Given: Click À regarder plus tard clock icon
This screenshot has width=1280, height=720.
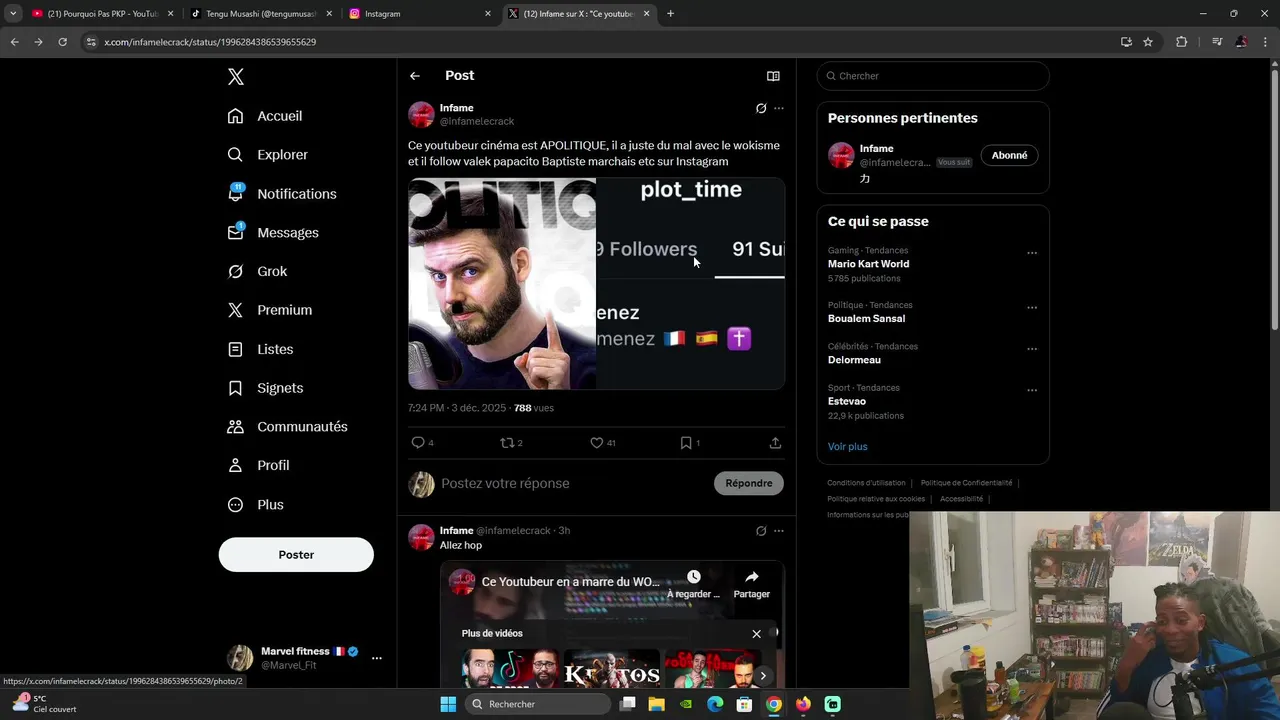Looking at the screenshot, I should (x=694, y=577).
